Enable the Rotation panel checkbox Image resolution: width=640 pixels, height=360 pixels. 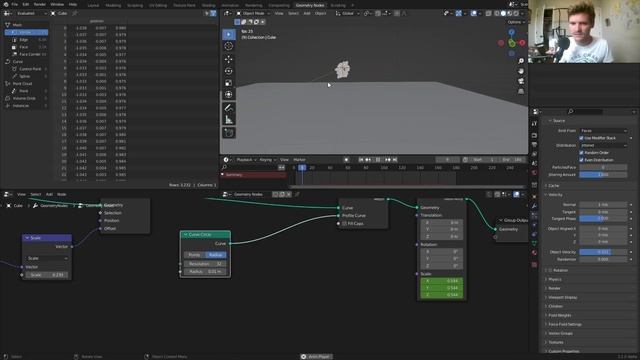click(x=550, y=270)
